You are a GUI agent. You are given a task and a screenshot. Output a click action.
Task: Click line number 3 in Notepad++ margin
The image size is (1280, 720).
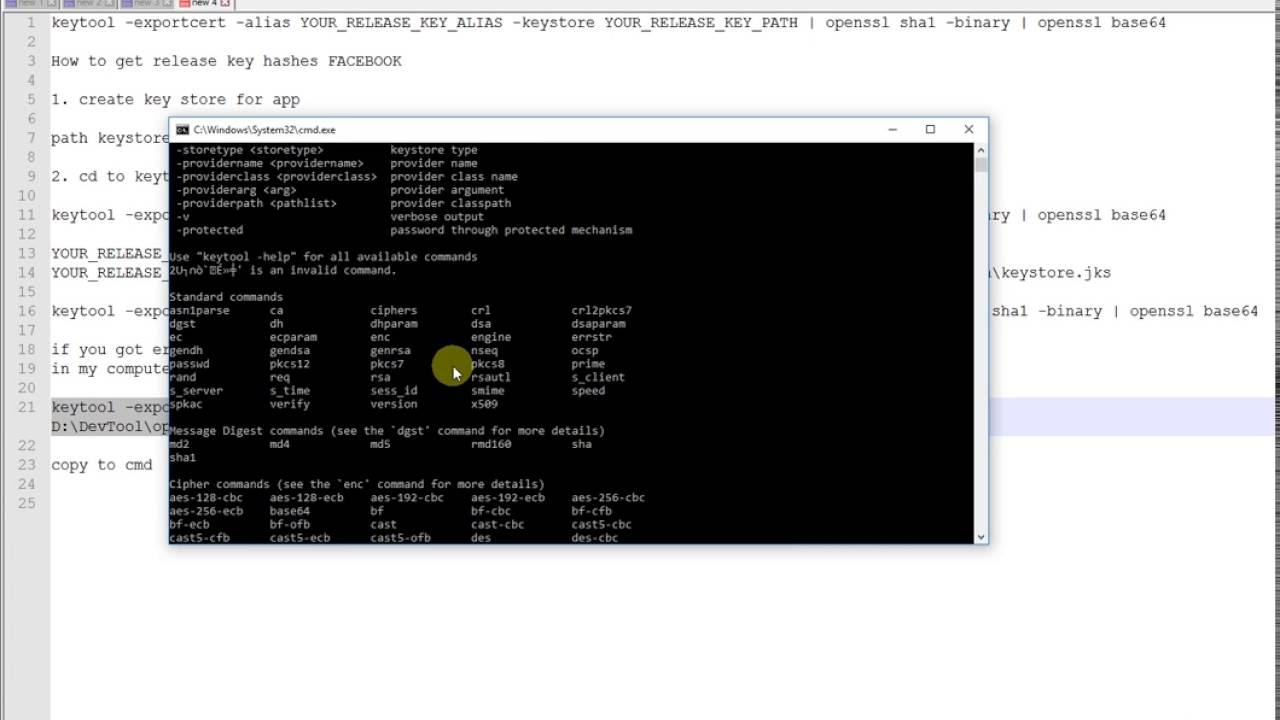(x=31, y=61)
